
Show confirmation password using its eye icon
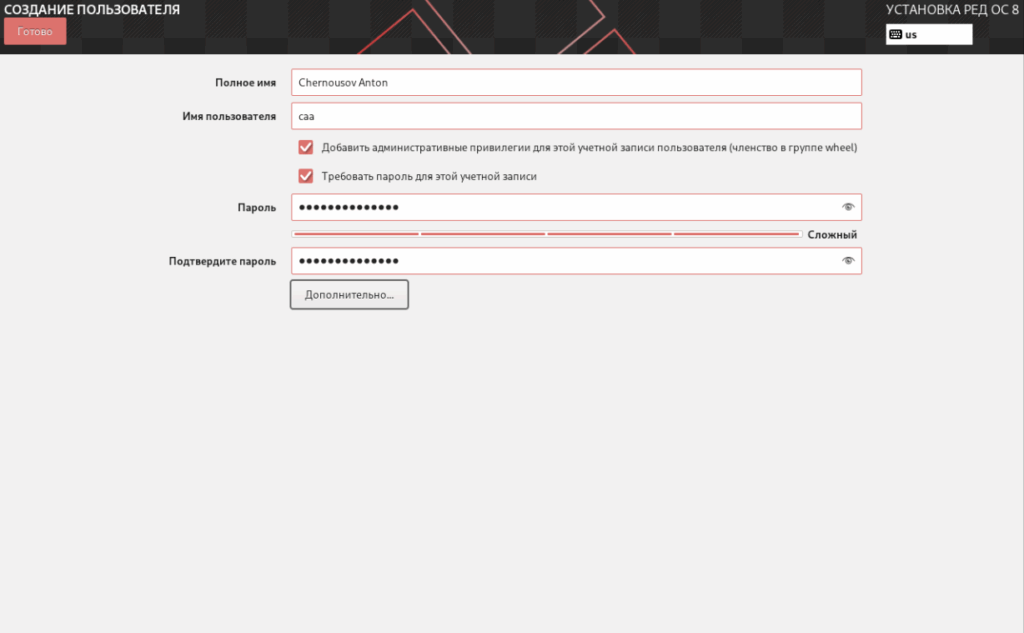tap(848, 261)
